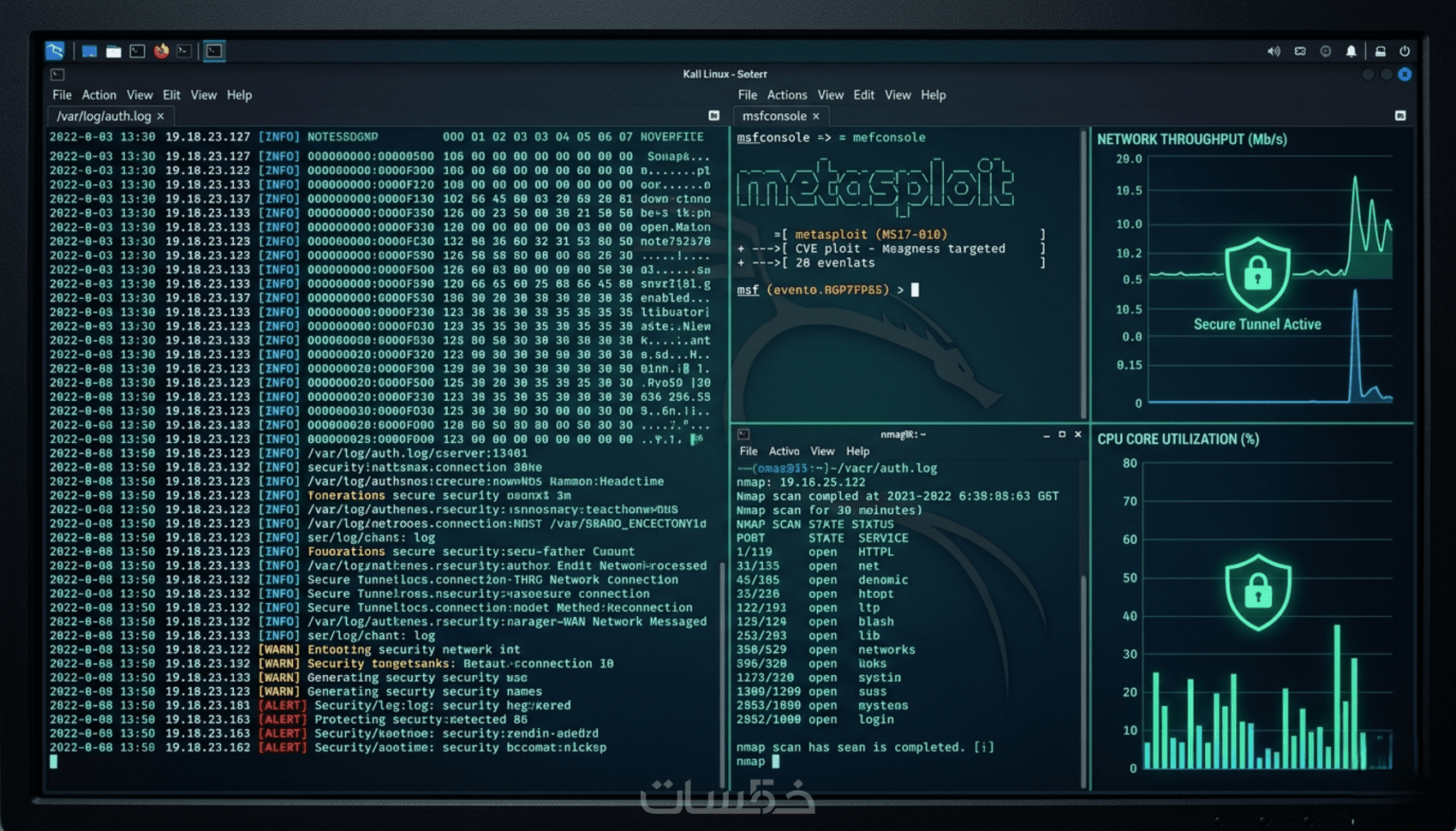Click the 'nmap scan has sean is completed.' line
Screen dimensions: 1456x831
(x=865, y=748)
